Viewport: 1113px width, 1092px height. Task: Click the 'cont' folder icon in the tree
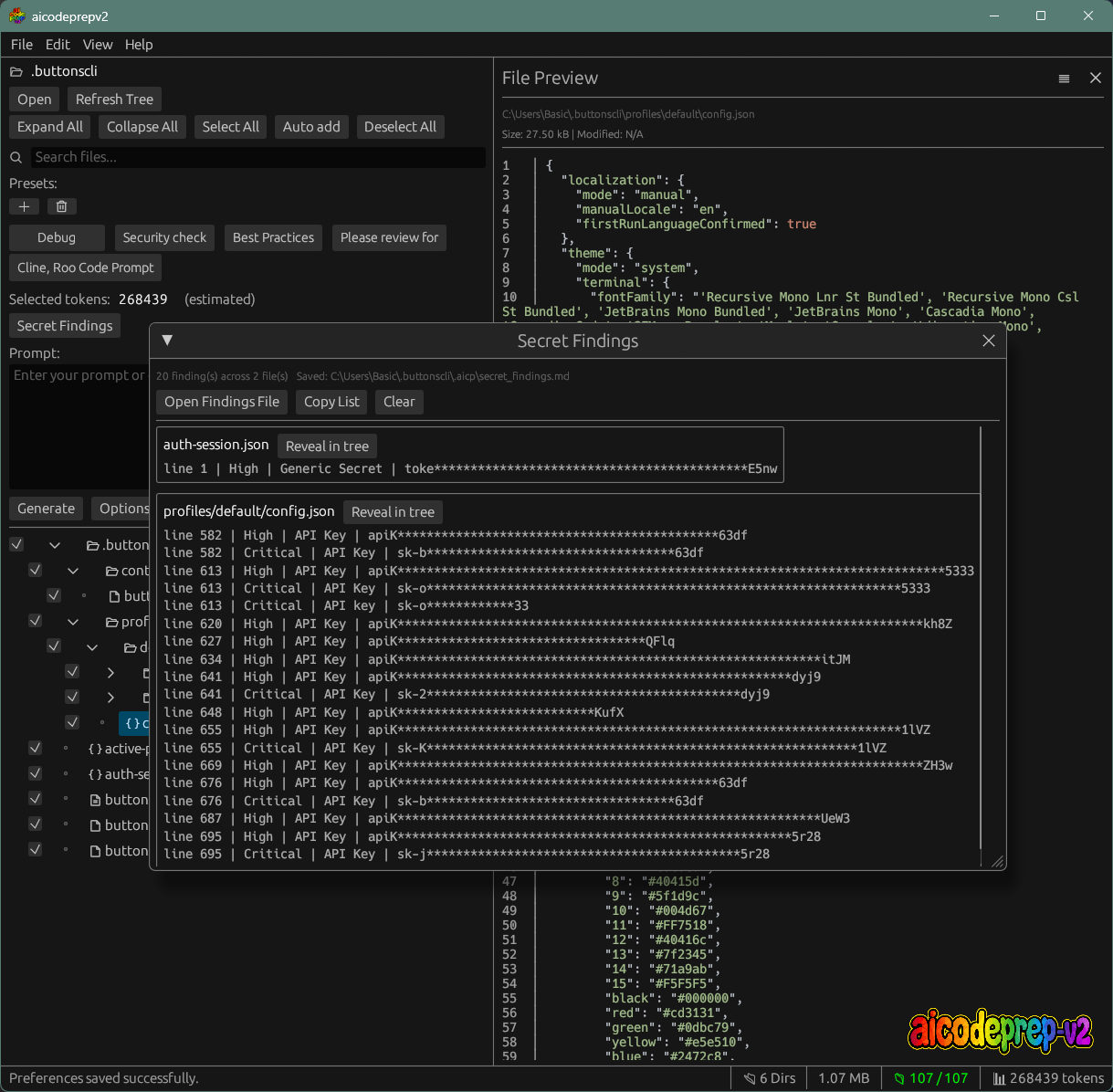111,571
